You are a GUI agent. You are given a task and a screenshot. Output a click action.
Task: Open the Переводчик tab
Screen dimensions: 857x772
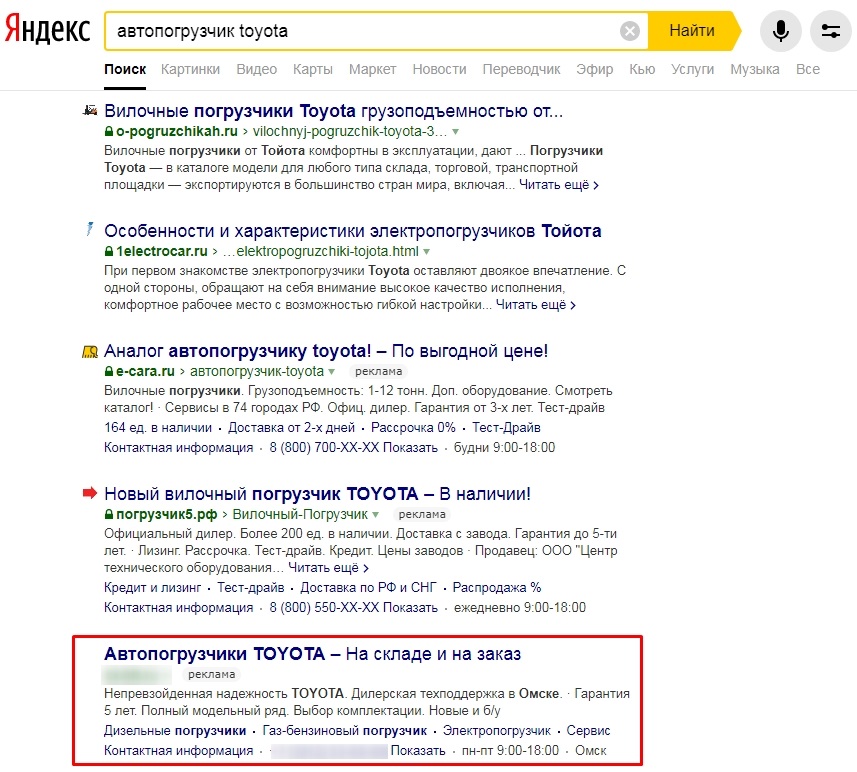click(x=521, y=69)
